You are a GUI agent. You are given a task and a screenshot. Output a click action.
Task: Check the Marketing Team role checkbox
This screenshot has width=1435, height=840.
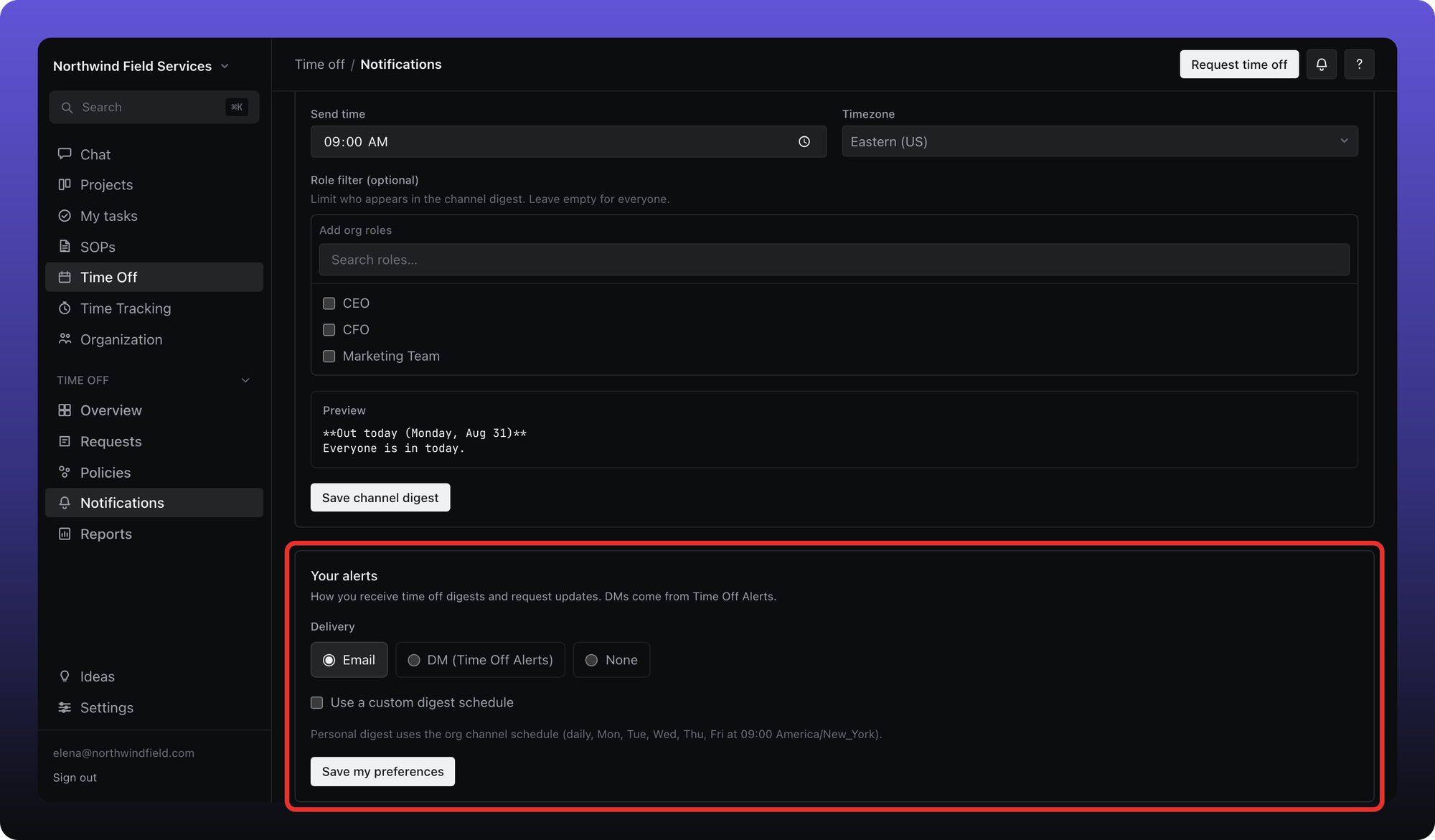tap(329, 357)
